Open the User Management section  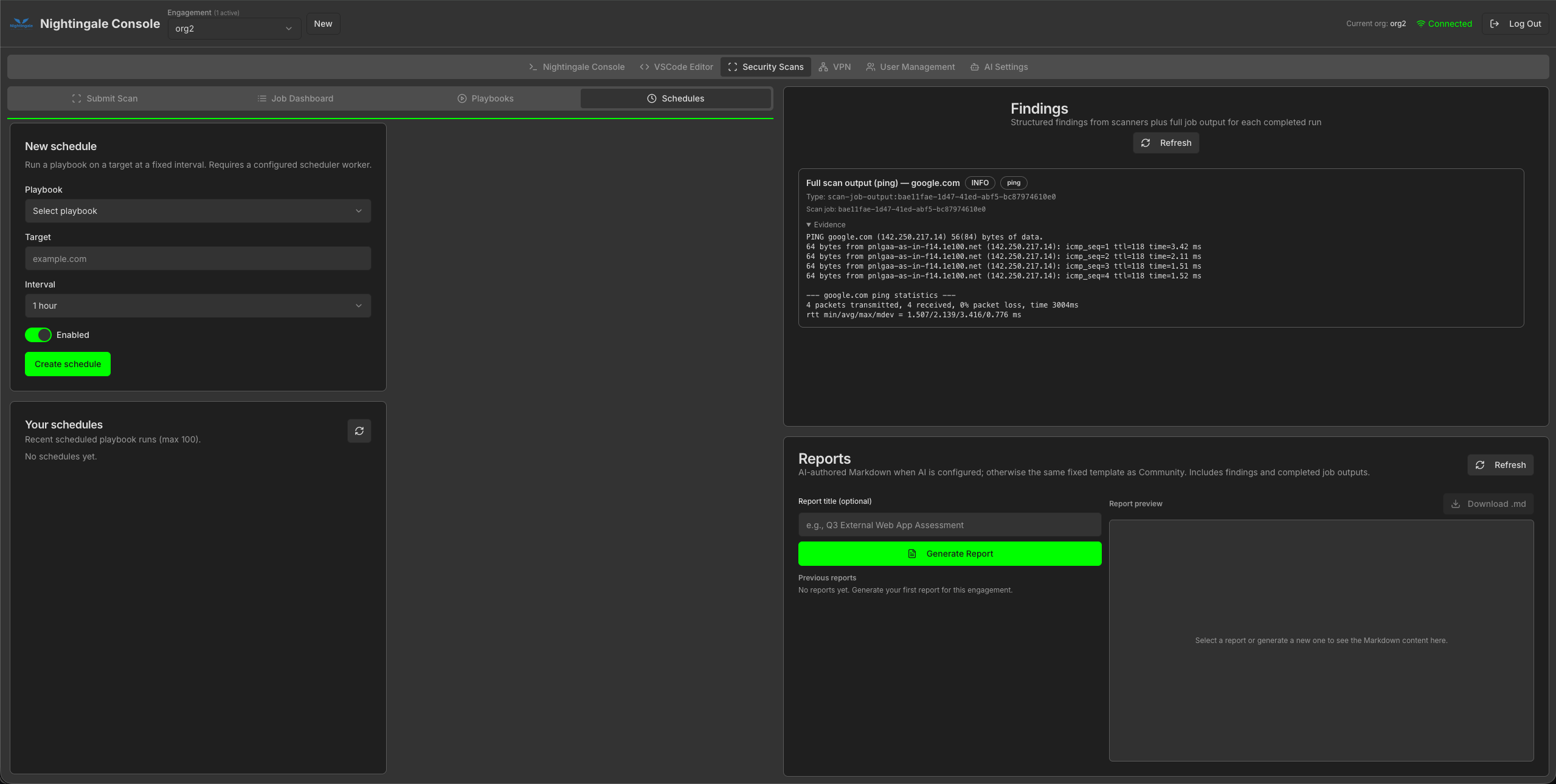[x=910, y=67]
